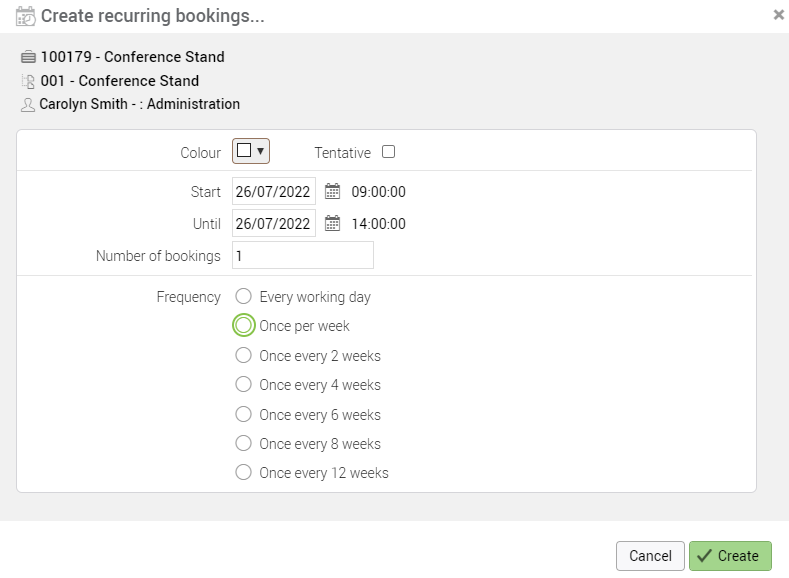Expand the Colour dropdown arrow
The height and width of the screenshot is (578, 789).
[261, 151]
